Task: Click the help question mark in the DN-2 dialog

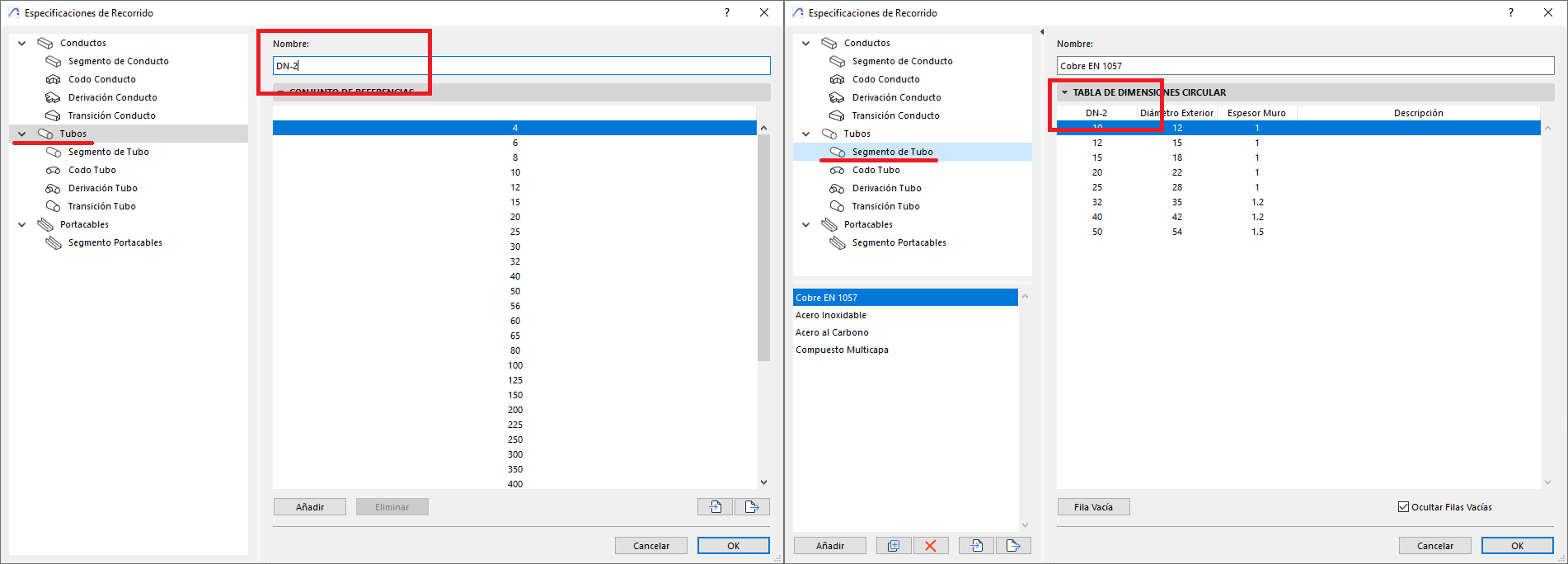Action: [x=726, y=12]
